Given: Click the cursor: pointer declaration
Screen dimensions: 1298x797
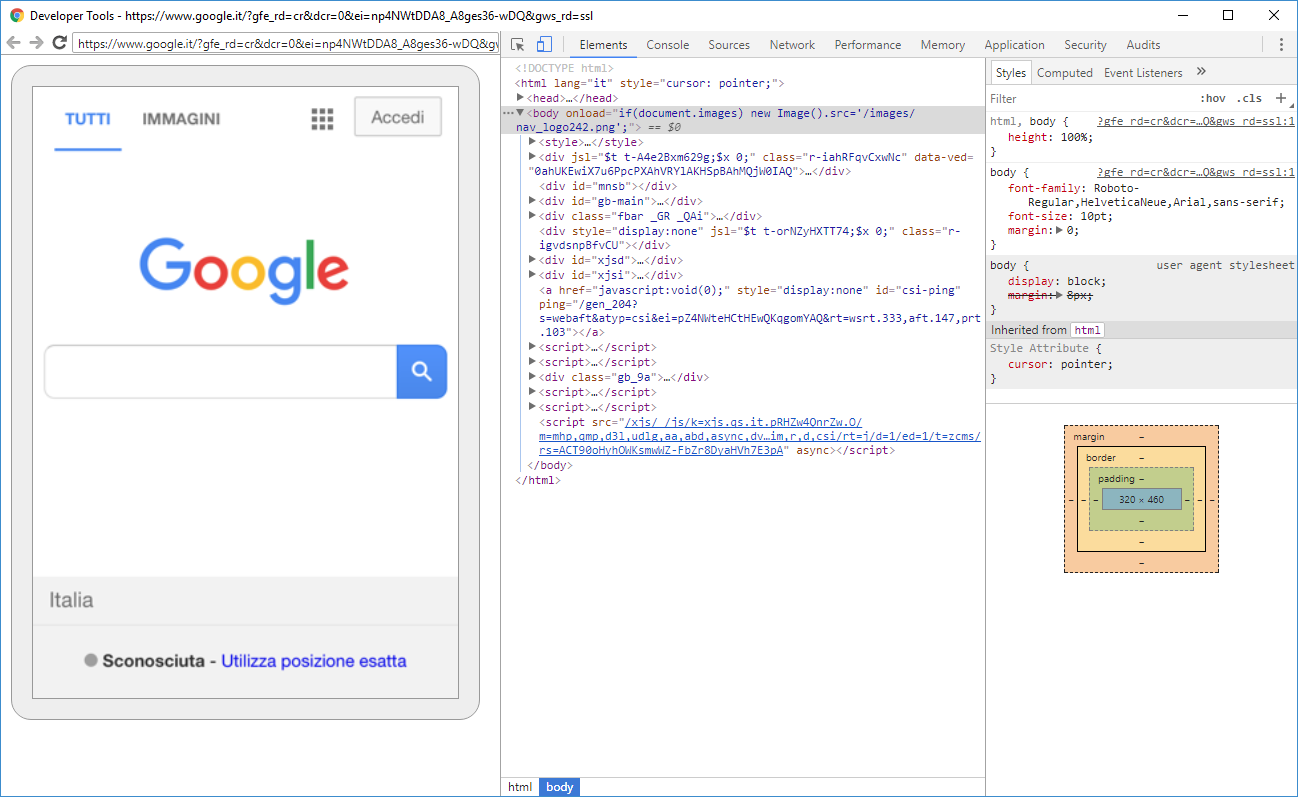Looking at the screenshot, I should [x=1060, y=364].
